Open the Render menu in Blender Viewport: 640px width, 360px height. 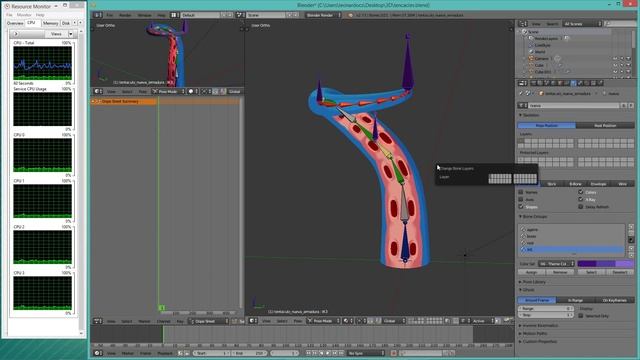(125, 15)
